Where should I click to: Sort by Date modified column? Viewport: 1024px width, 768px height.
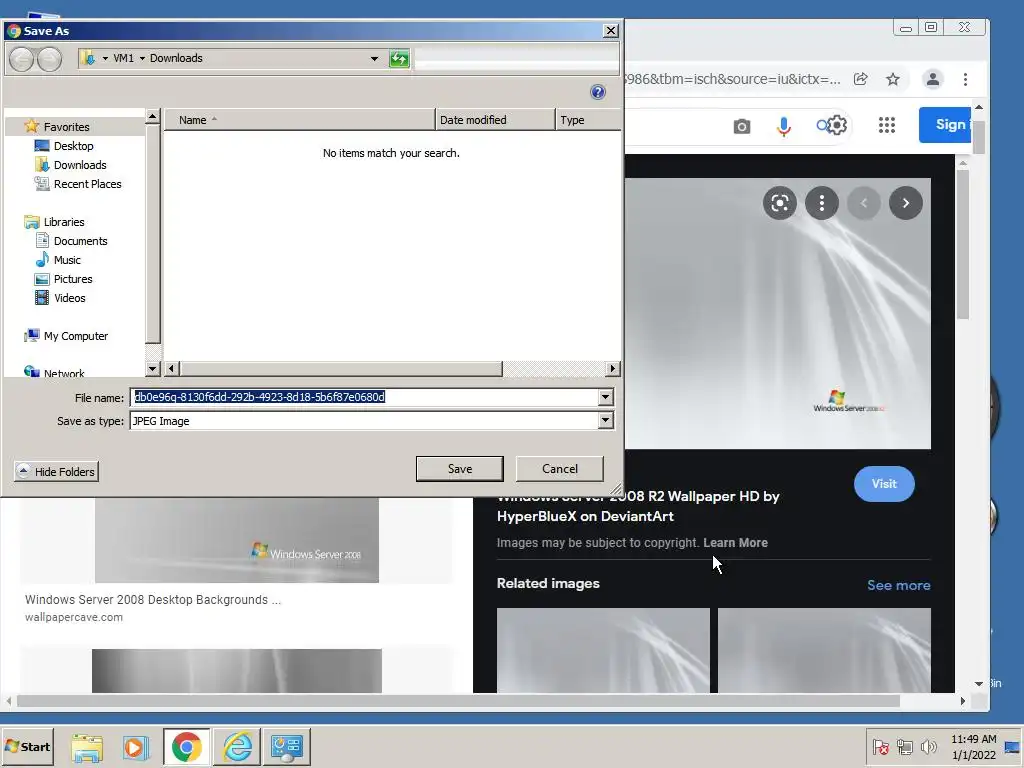495,120
